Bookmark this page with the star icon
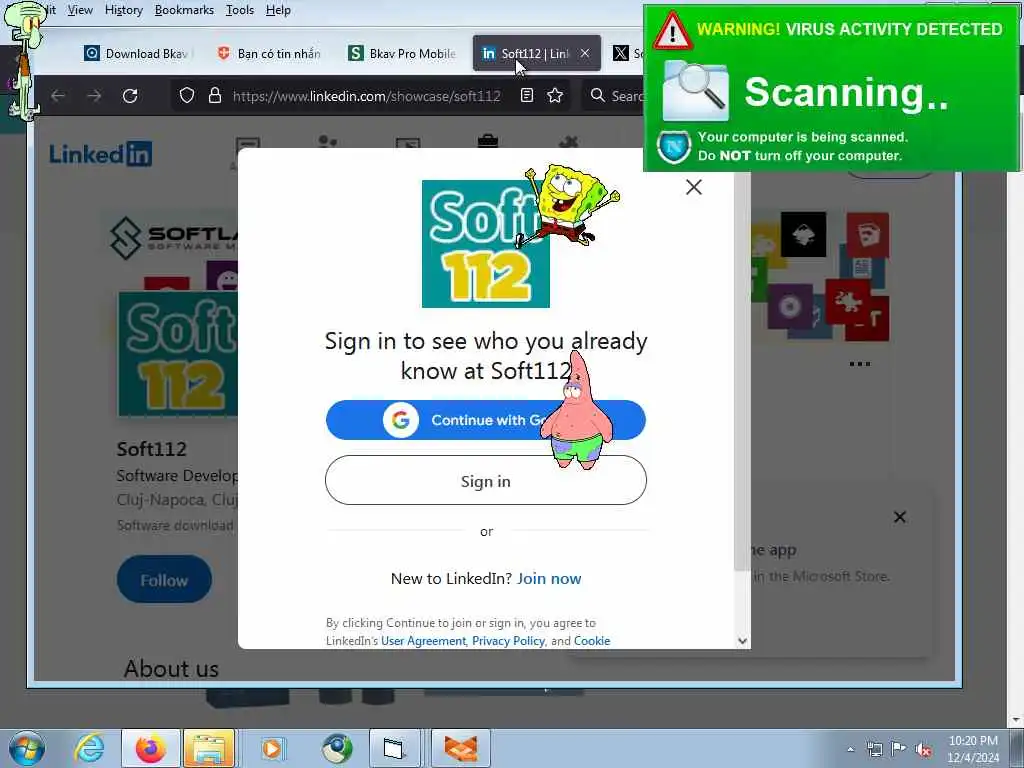 point(555,95)
